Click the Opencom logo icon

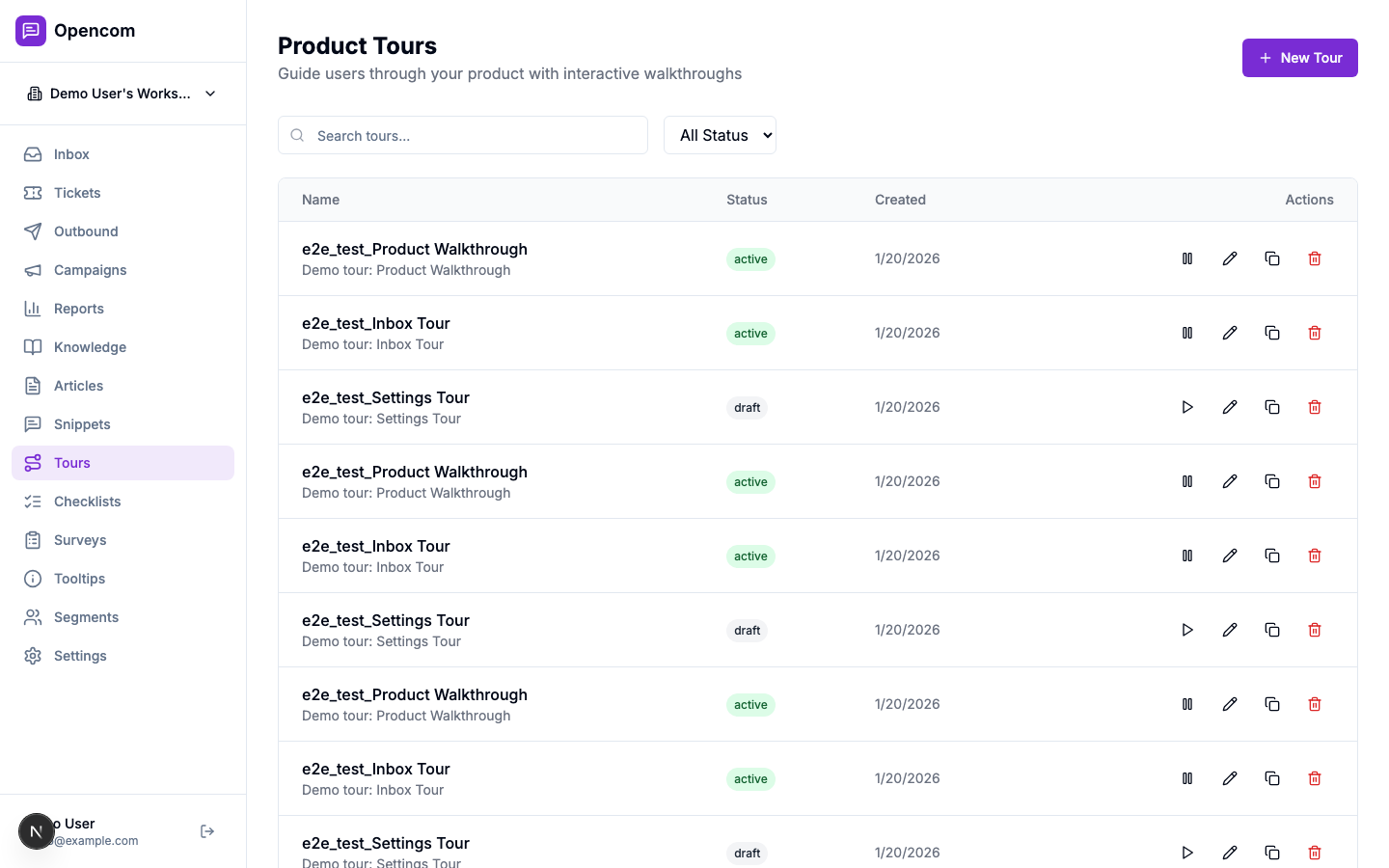point(31,30)
